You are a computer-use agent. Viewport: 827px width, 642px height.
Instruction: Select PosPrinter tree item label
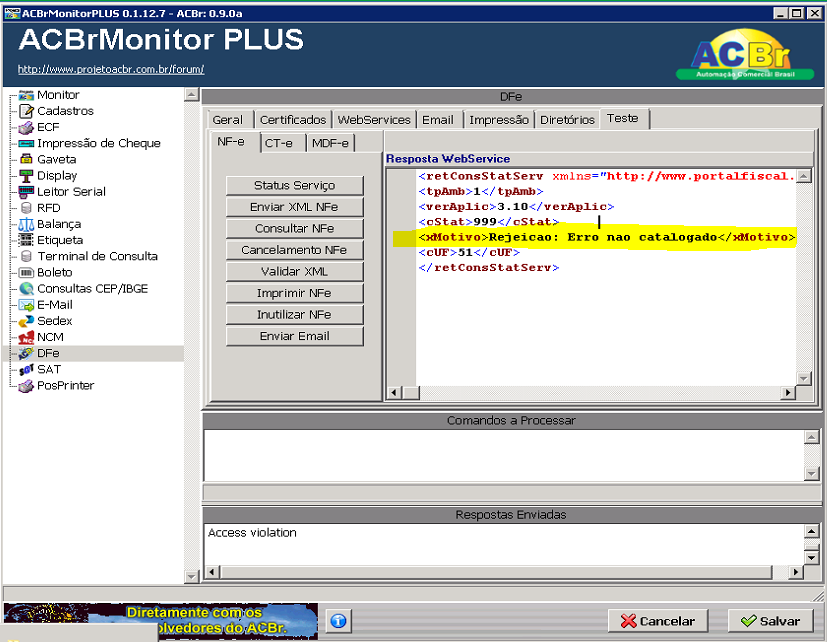pyautogui.click(x=65, y=386)
